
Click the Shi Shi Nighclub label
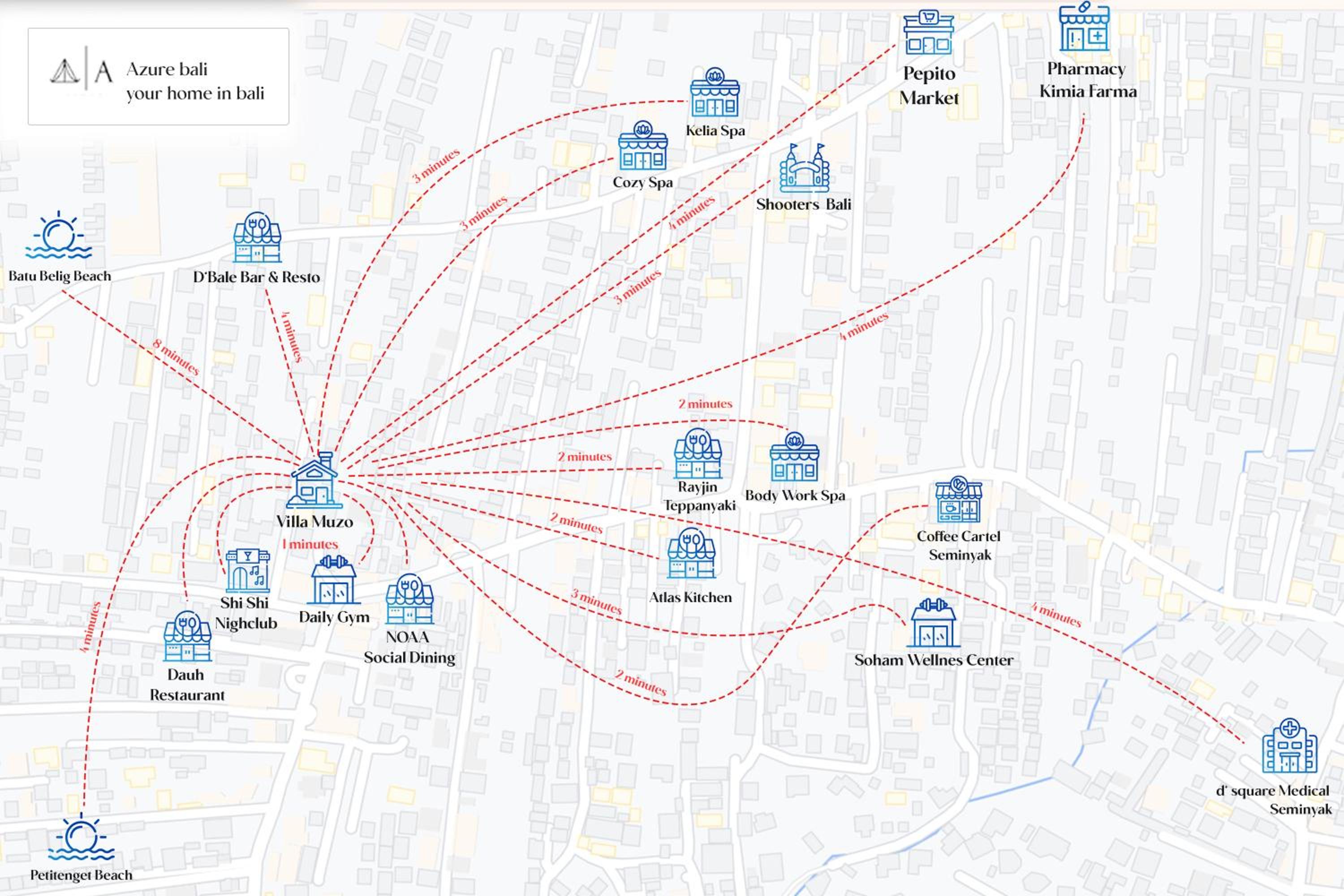click(246, 613)
